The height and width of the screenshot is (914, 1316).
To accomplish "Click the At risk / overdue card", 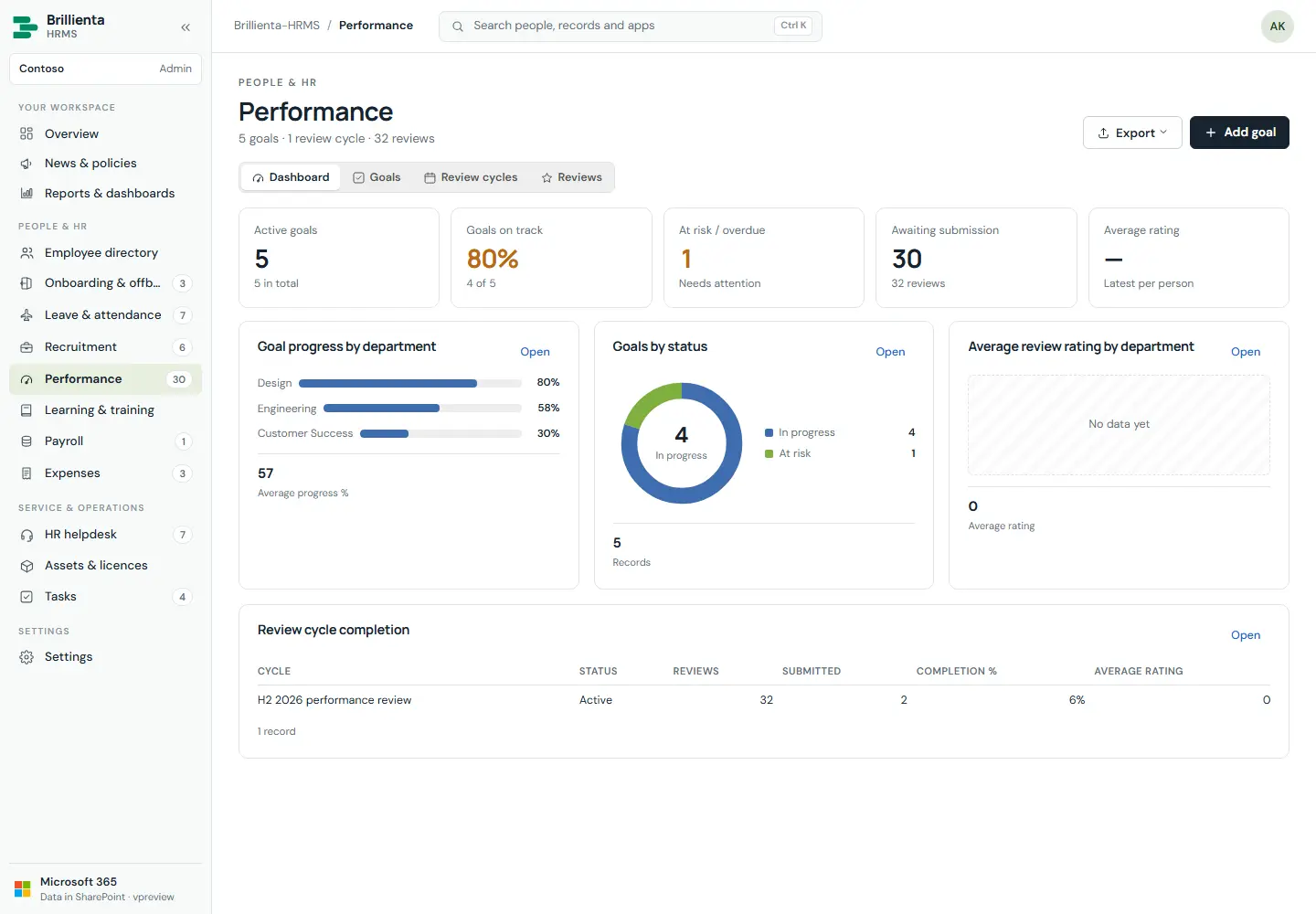I will (x=764, y=258).
